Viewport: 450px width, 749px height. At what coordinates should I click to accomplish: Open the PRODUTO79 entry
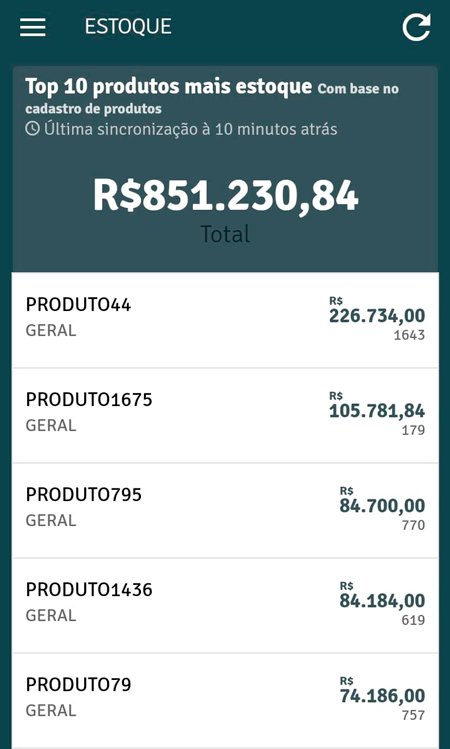[225, 700]
